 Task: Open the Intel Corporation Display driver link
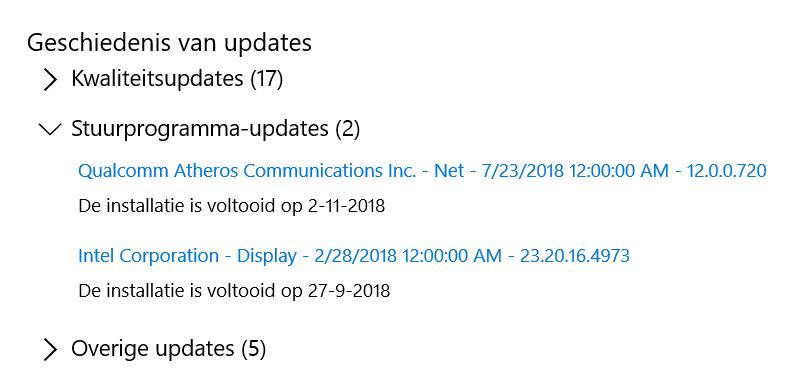(x=354, y=256)
